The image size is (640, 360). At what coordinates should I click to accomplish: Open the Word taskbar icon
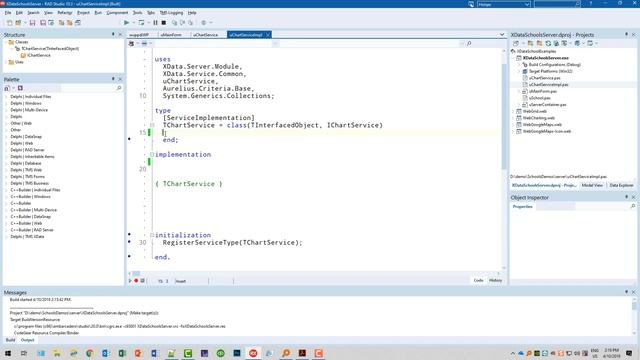(154, 353)
